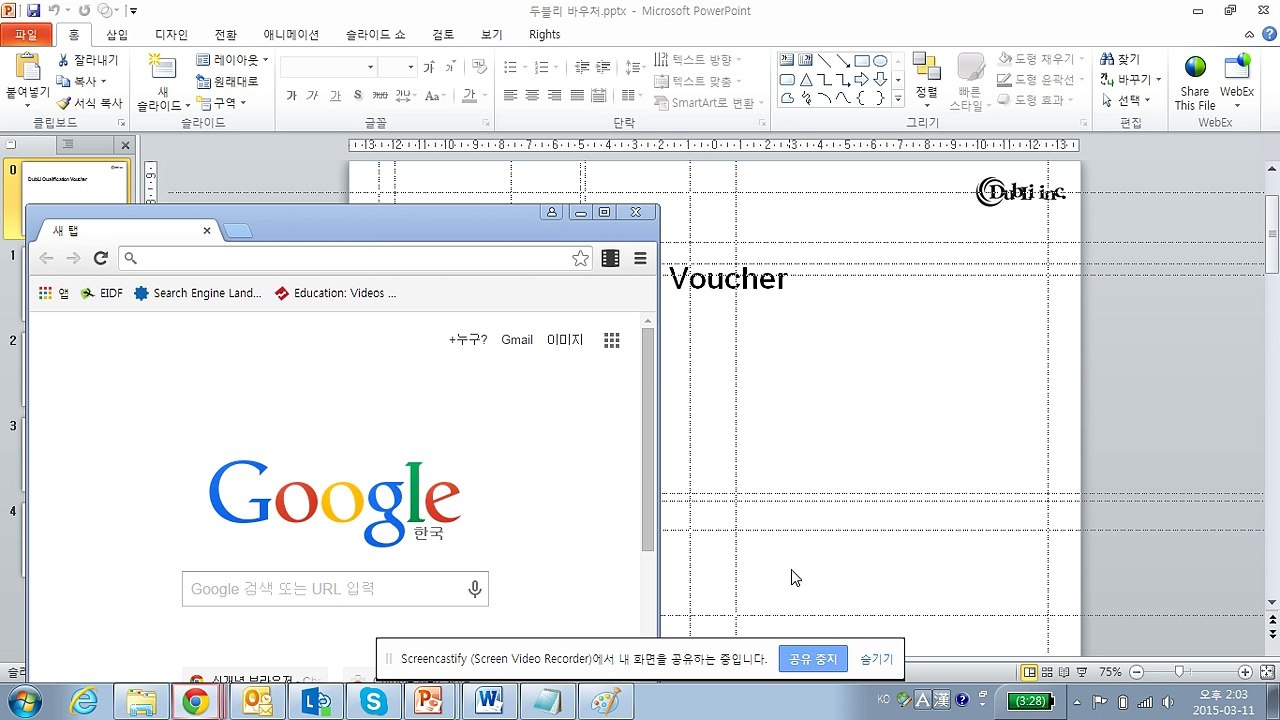The width and height of the screenshot is (1280, 720).
Task: Click Find (찾기) binoculars button
Action: [1120, 60]
